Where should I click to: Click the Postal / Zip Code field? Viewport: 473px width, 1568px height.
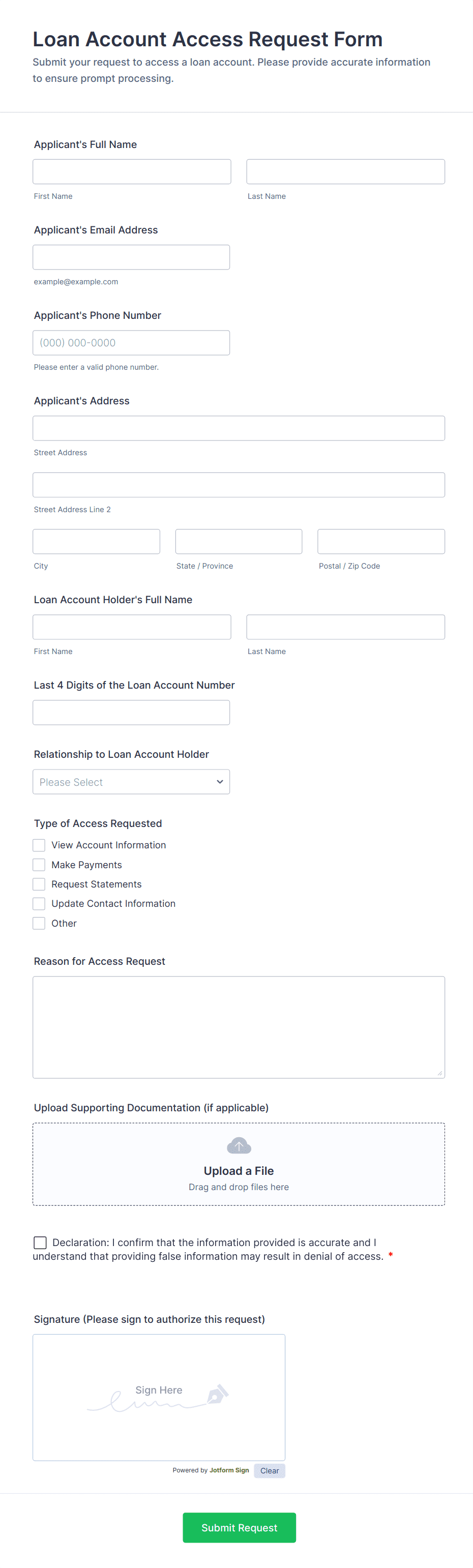click(380, 541)
